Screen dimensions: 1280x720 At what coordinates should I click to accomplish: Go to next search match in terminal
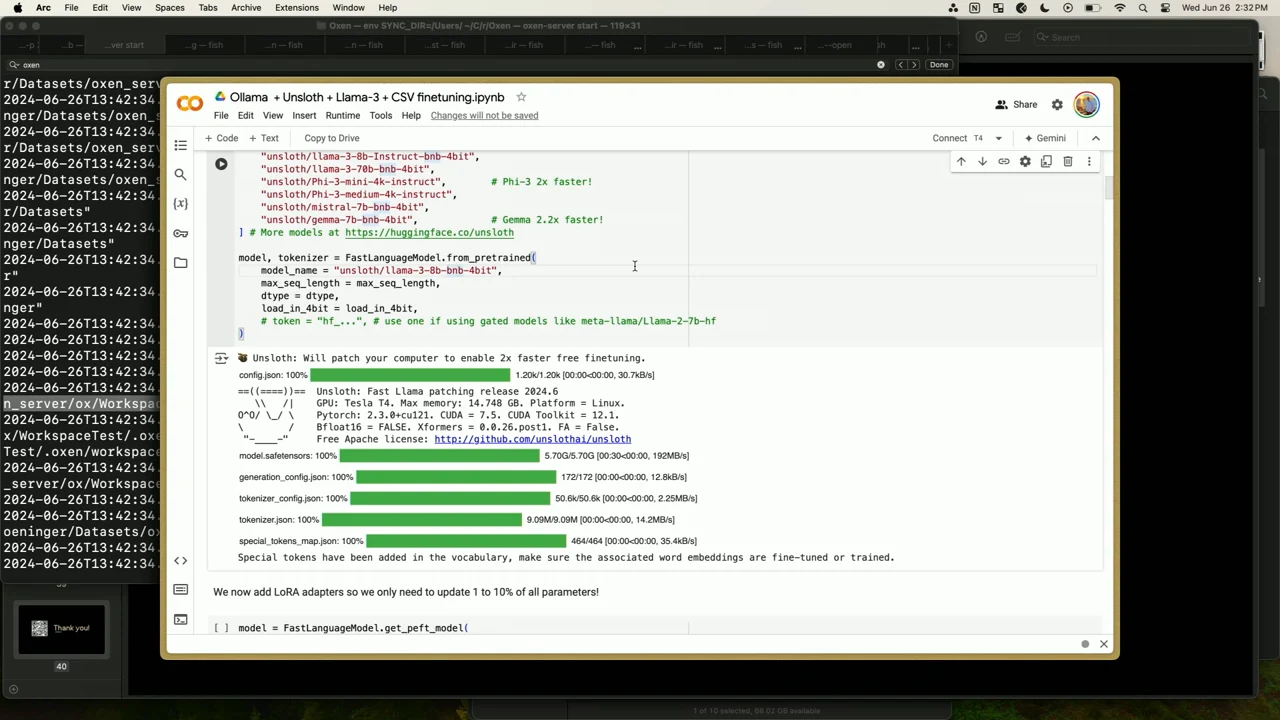point(913,65)
